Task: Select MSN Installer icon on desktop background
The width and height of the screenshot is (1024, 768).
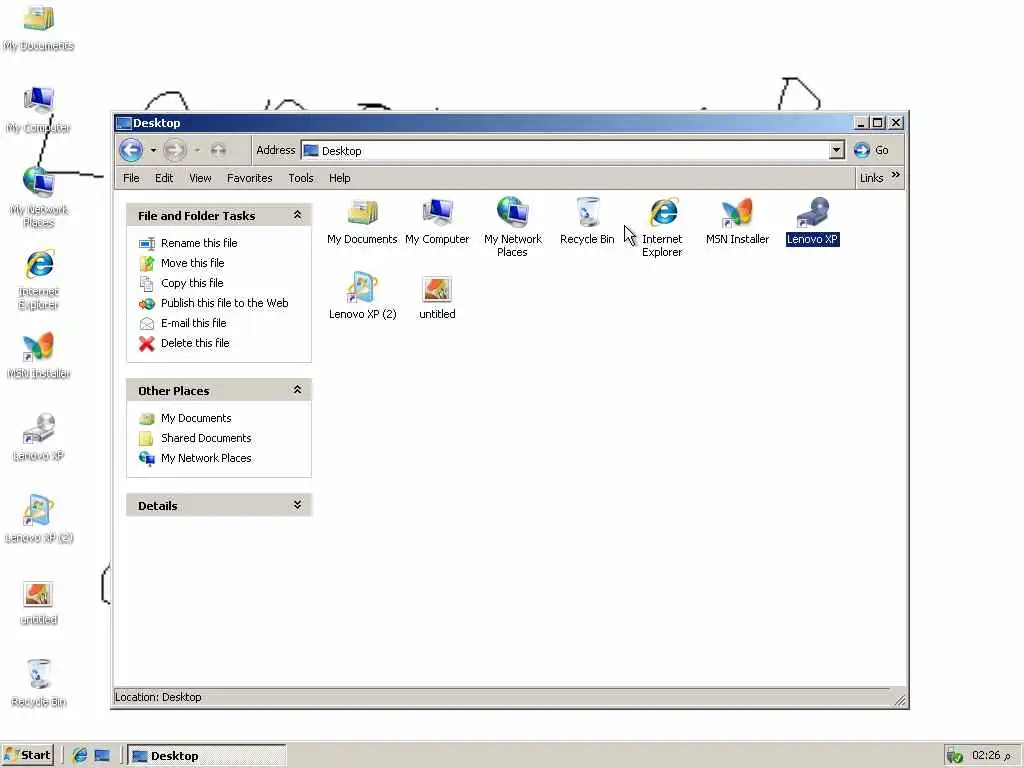Action: 39,356
